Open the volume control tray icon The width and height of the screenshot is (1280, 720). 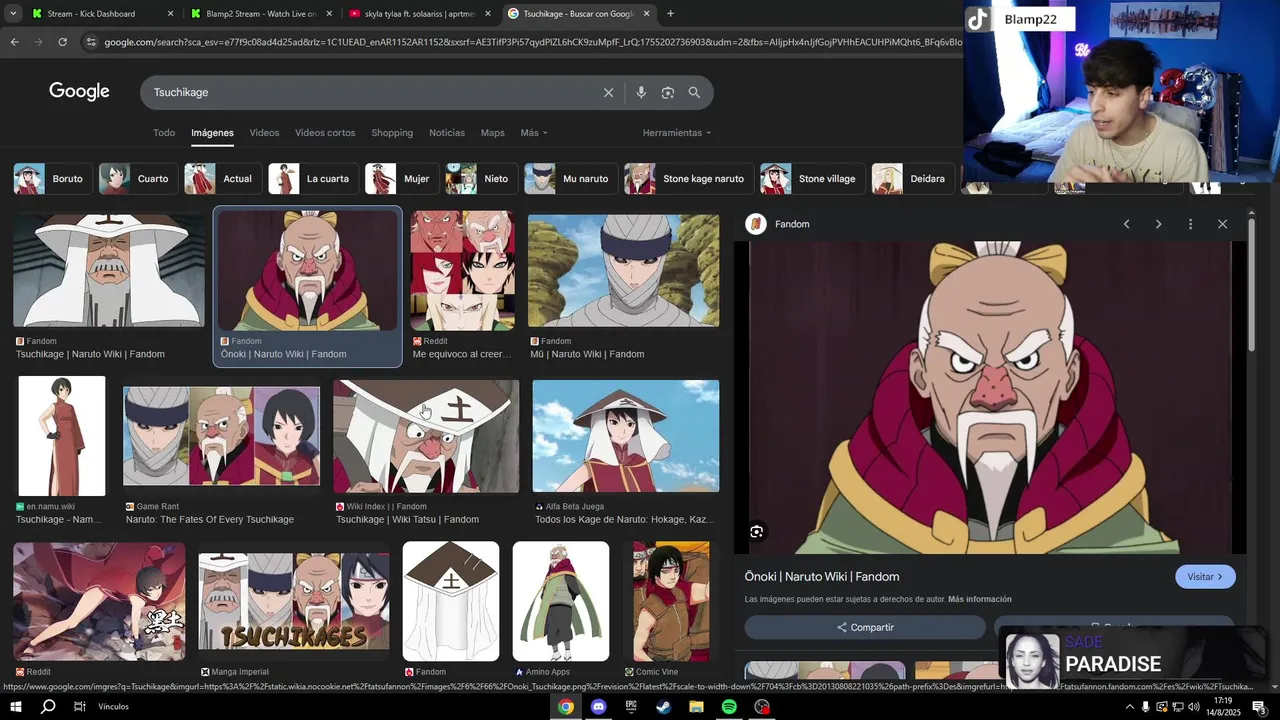tap(1194, 707)
